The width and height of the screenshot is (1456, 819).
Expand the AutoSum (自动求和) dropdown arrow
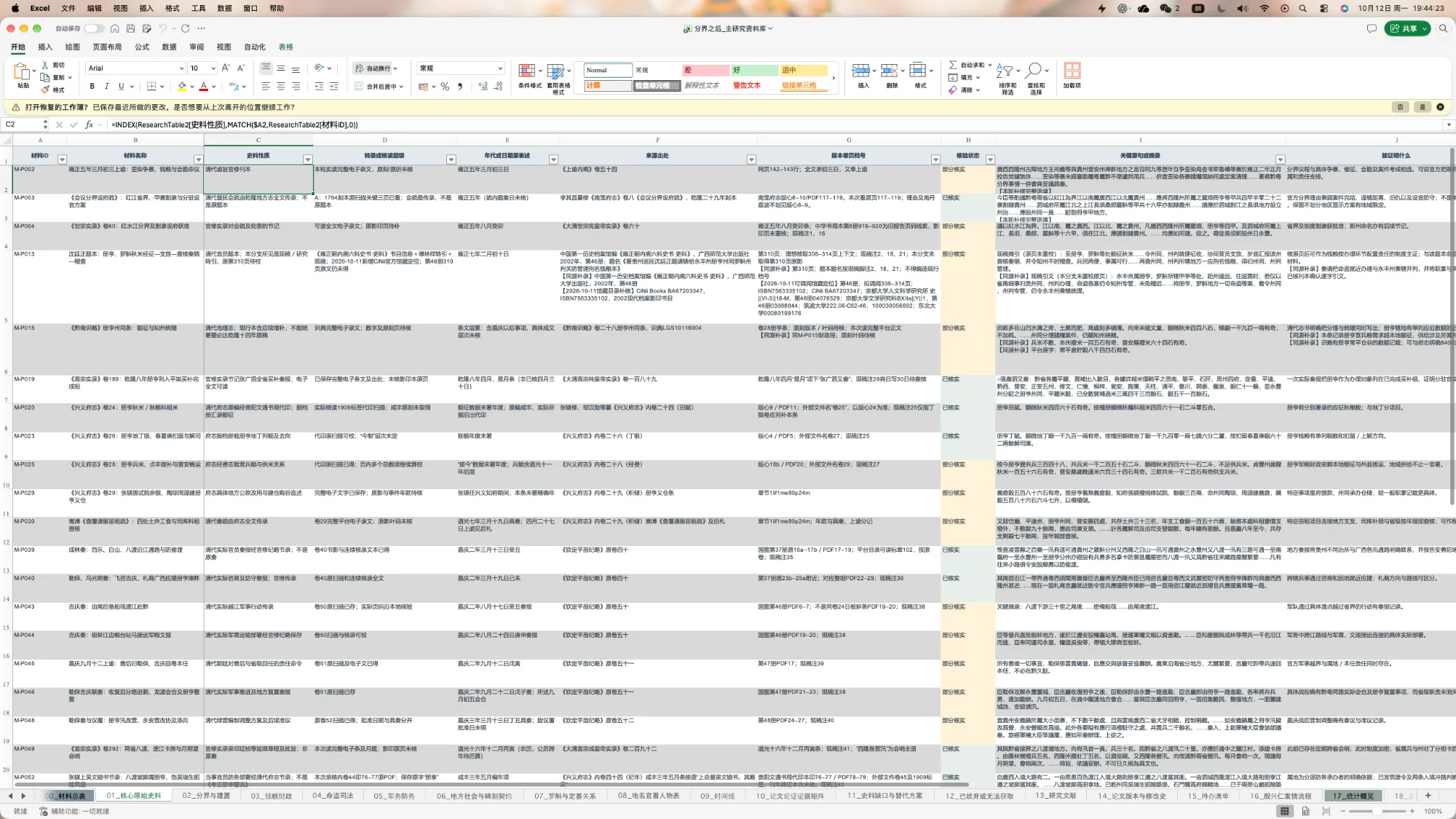pyautogui.click(x=990, y=66)
